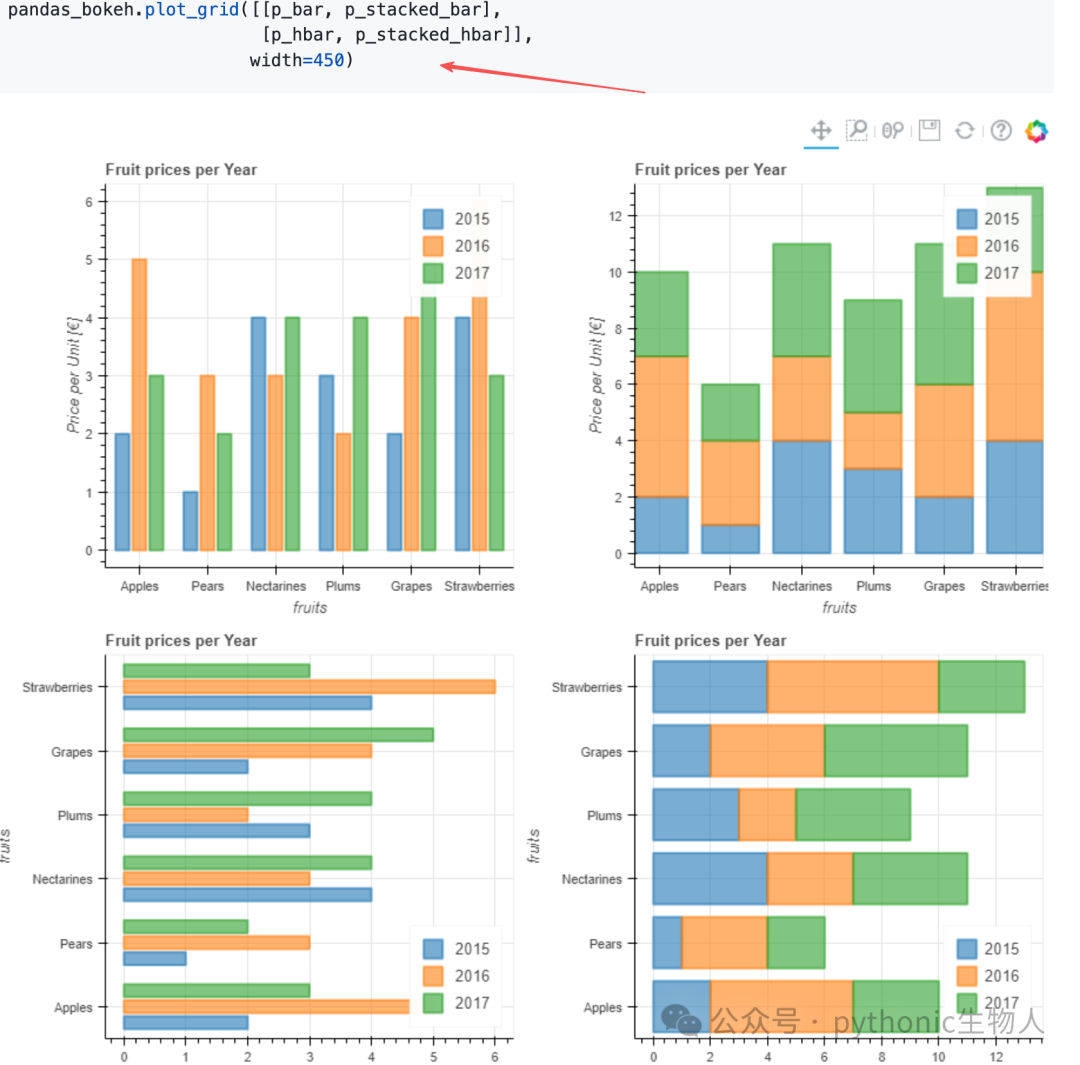Click blue 2015 Pears bar in grouped vertical chart
Image resolution: width=1080 pixels, height=1065 pixels.
190,521
